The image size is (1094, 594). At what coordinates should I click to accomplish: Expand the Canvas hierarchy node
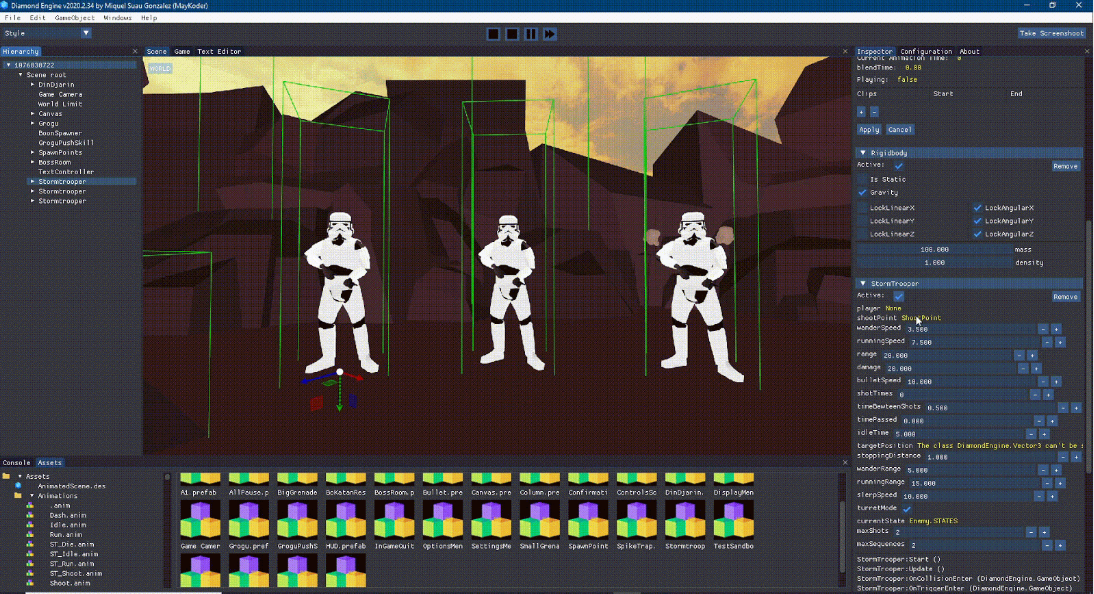[33, 114]
